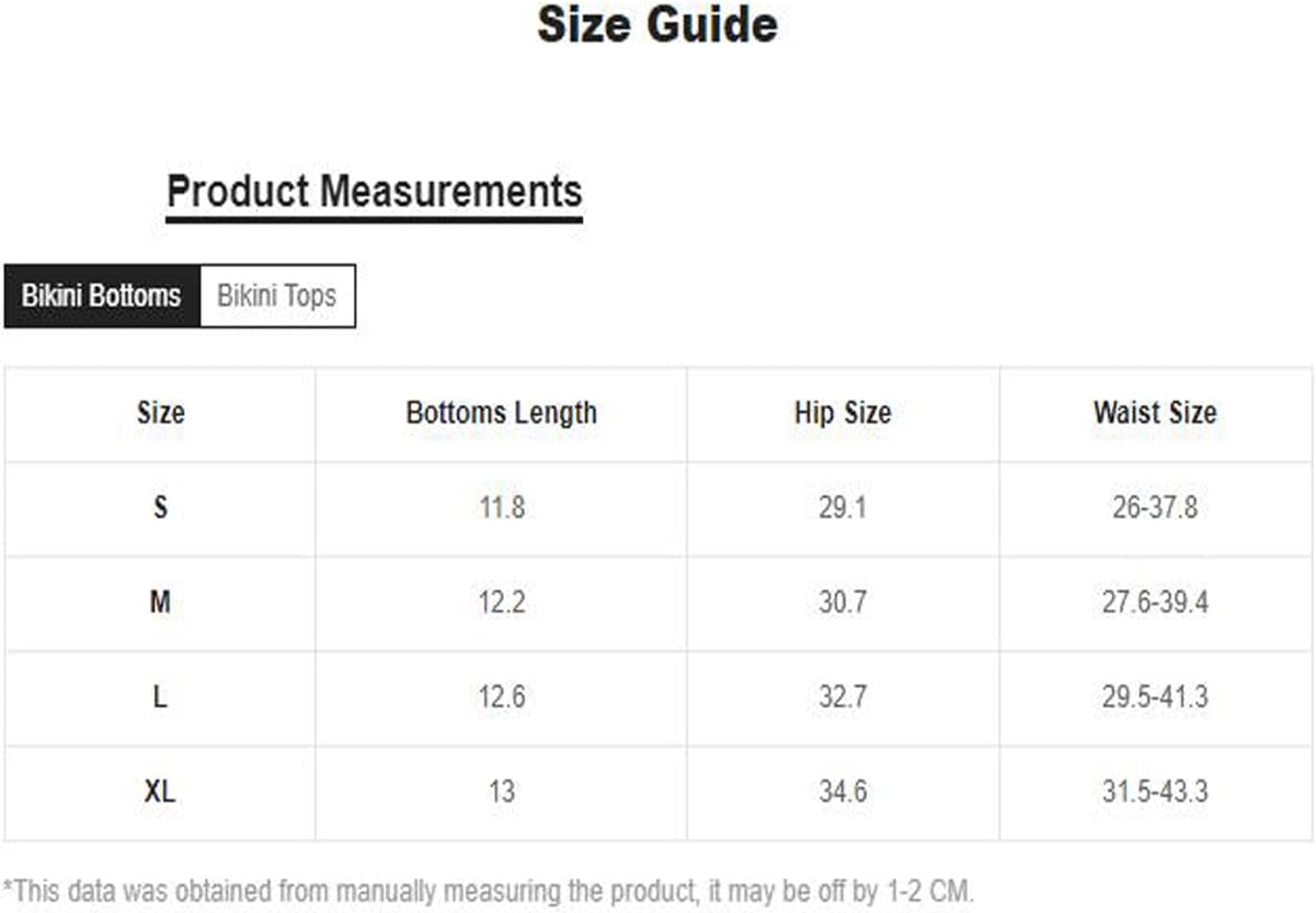Select the Size column header
Viewport: 1316px width, 913px height.
click(x=160, y=414)
